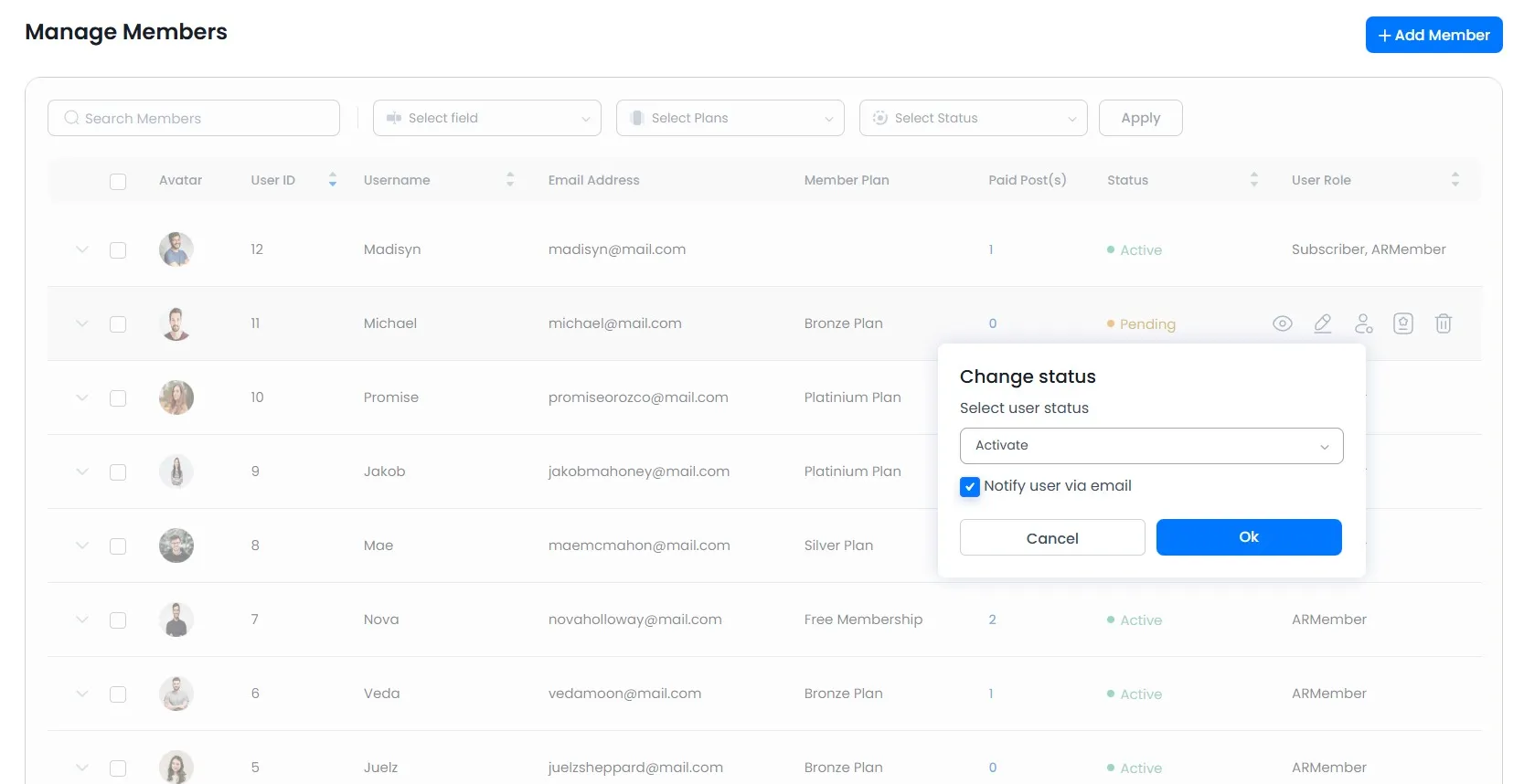Uncheck Notify user via email

(x=970, y=487)
